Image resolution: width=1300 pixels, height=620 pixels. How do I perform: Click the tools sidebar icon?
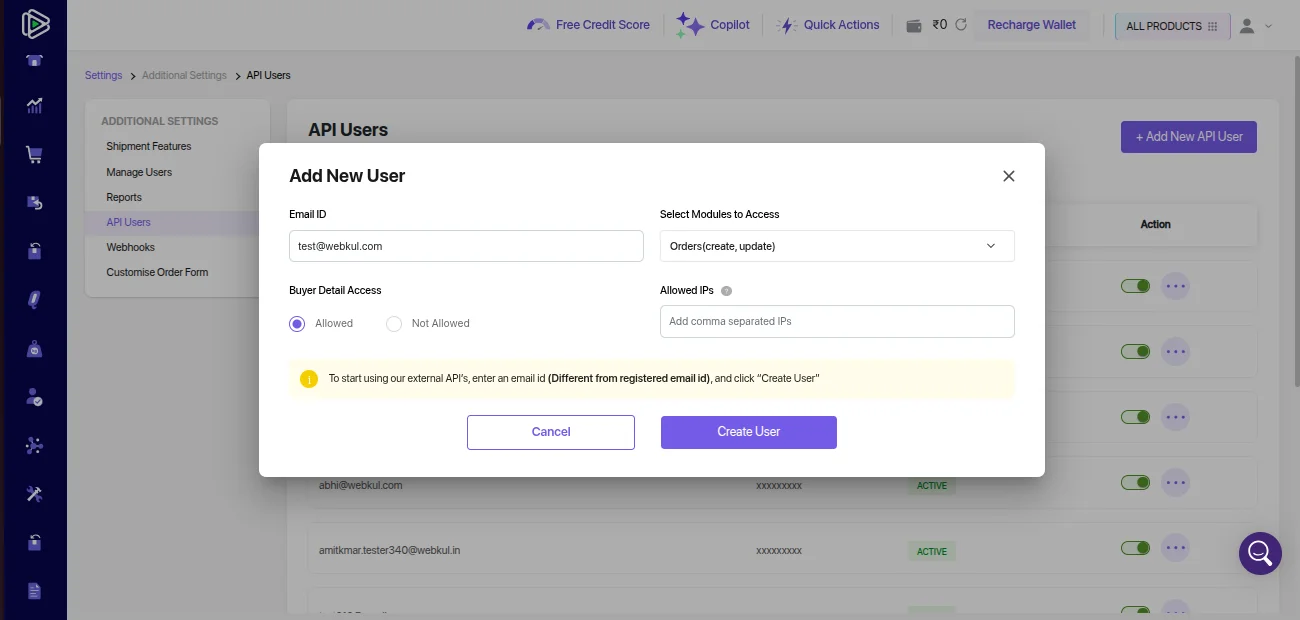pos(34,494)
